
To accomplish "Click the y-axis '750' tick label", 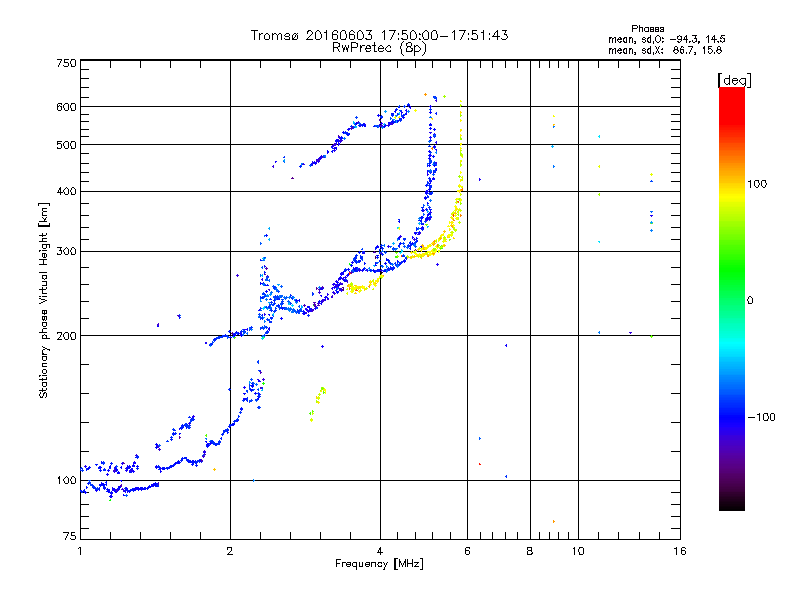I will pyautogui.click(x=66, y=63).
